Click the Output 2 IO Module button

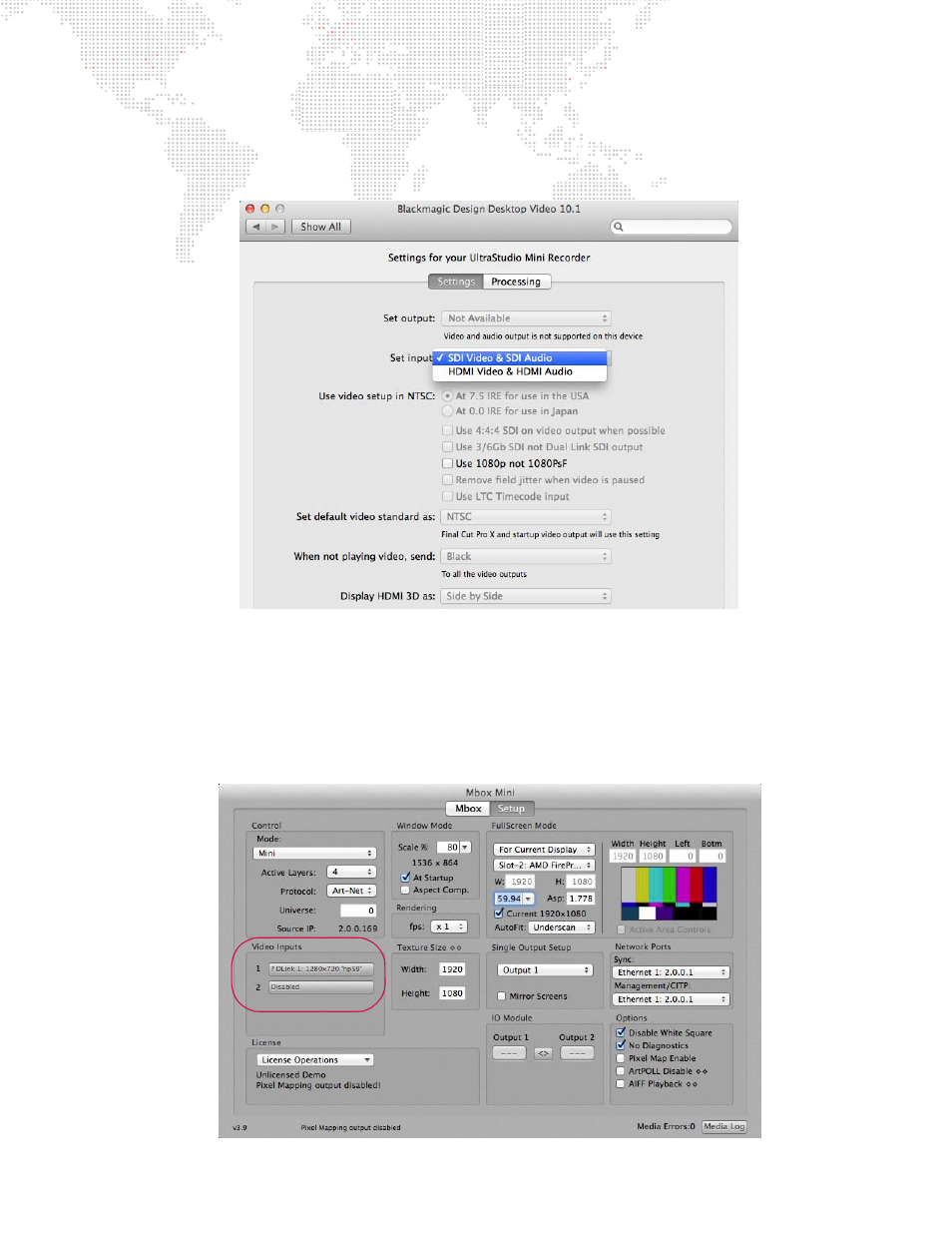click(577, 1053)
